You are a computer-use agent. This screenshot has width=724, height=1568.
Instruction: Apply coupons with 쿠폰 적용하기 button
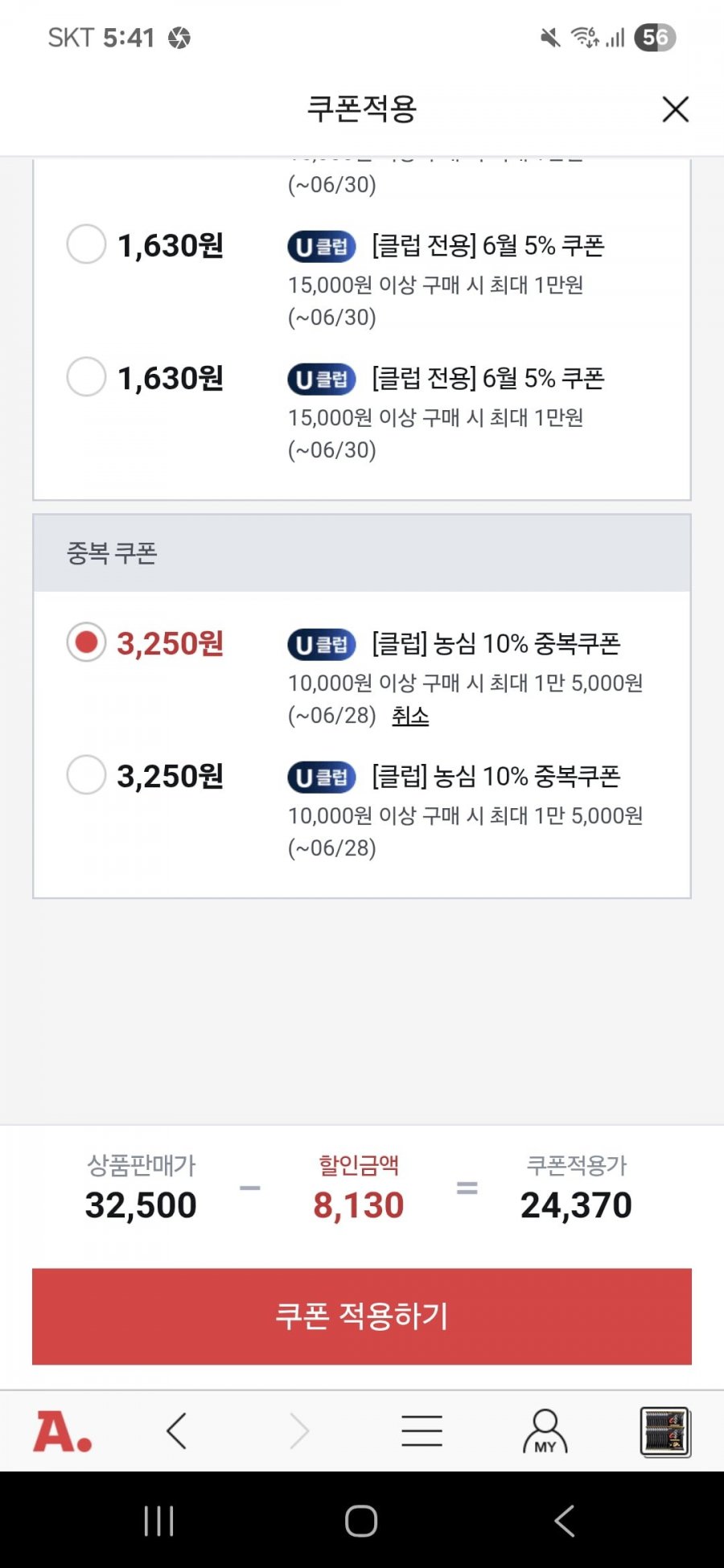click(x=362, y=1316)
